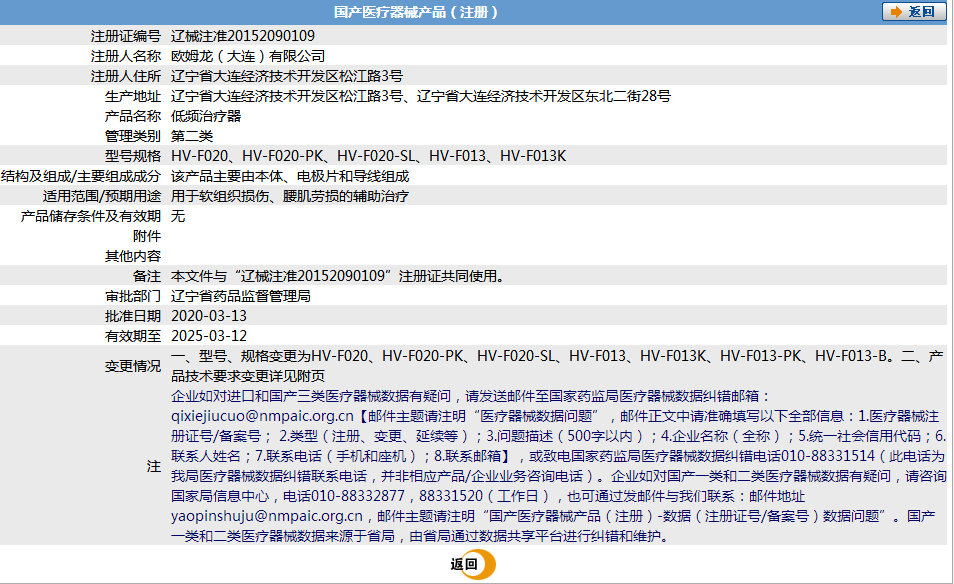Click the label 备注
The height and width of the screenshot is (584, 954).
tap(147, 276)
